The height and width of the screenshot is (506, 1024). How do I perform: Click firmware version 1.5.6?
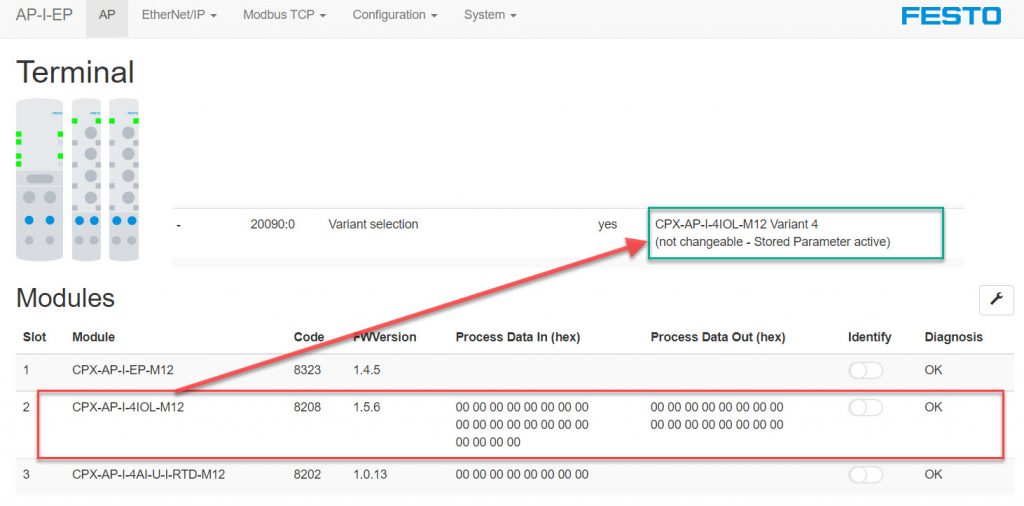tap(366, 407)
